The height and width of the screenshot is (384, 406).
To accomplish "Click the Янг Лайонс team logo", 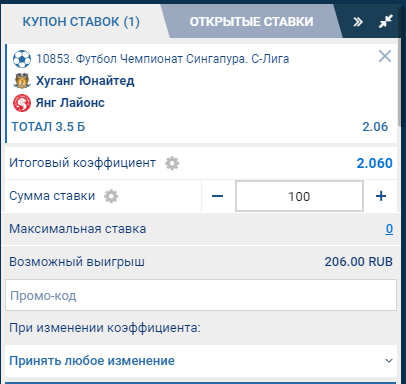I will (22, 103).
